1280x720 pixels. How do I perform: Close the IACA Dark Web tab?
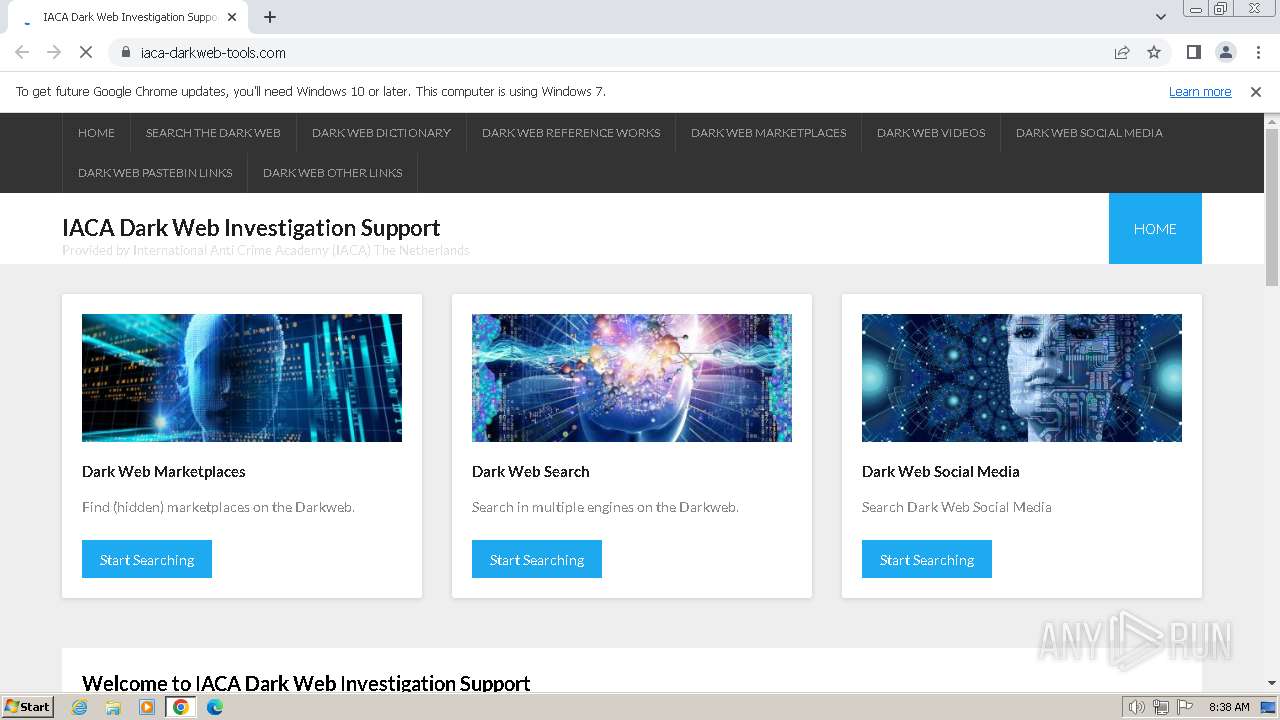[x=232, y=17]
